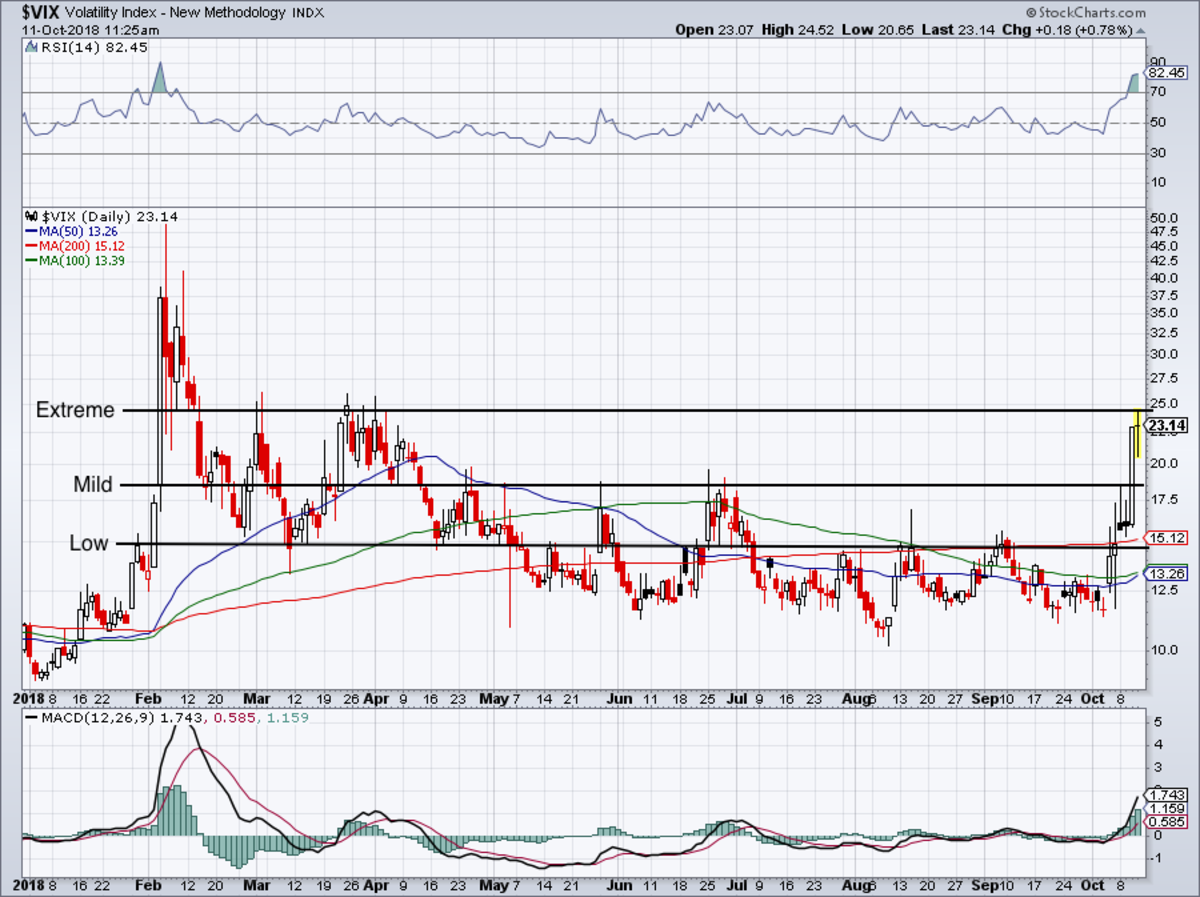
Task: Click the 0.585 MACD histogram value tag
Action: (x=1166, y=823)
